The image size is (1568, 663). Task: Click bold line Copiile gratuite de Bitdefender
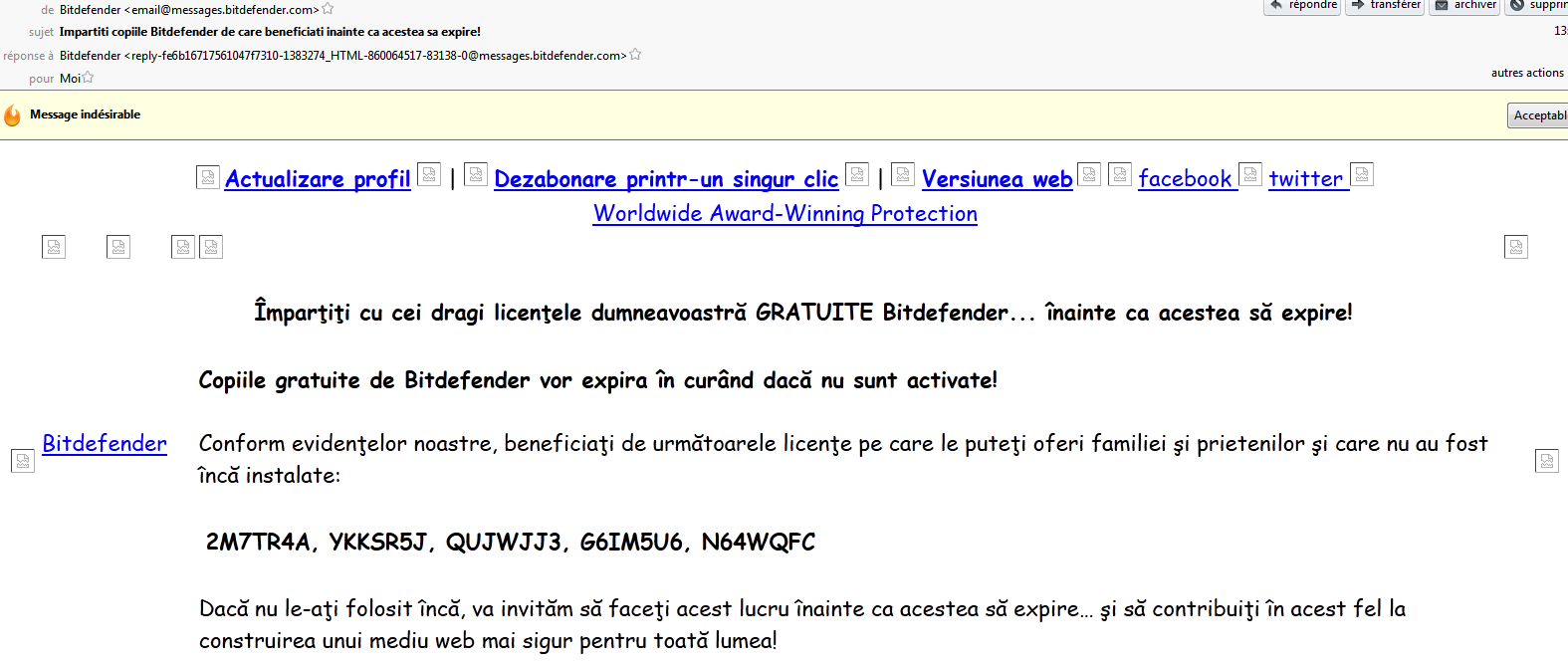click(x=597, y=380)
